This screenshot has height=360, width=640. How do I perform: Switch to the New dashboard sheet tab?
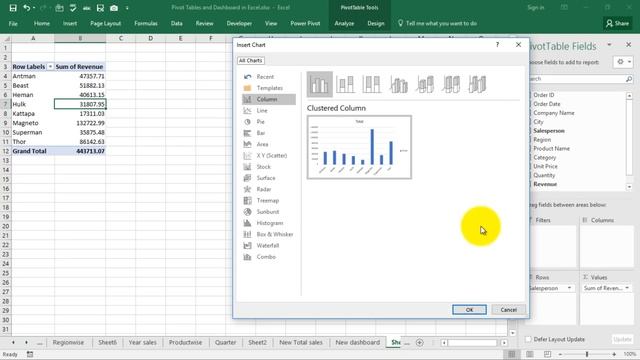(358, 342)
